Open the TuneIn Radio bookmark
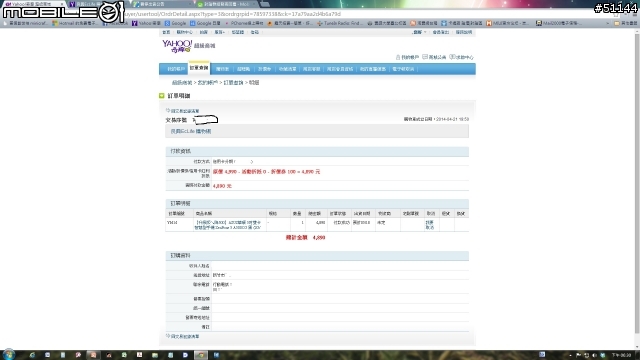The image size is (640, 360). [x=340, y=23]
